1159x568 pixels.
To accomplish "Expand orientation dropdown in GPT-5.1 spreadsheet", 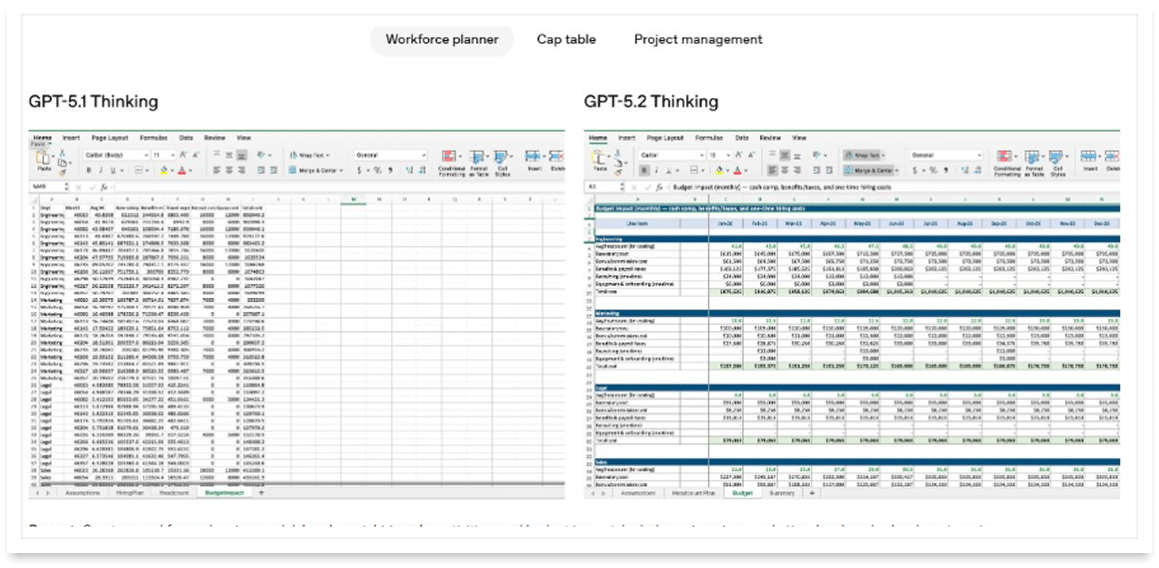I will coord(270,155).
